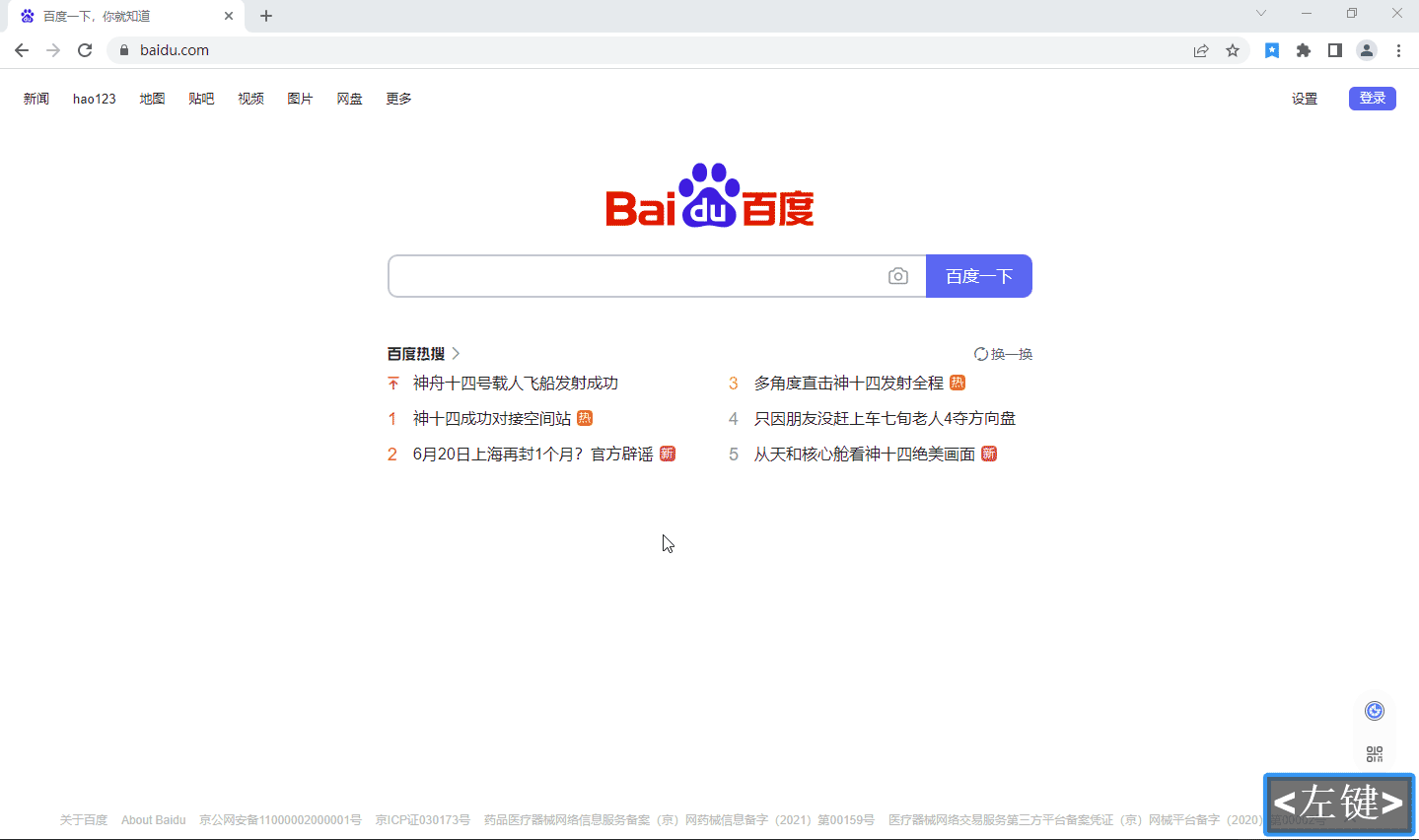Open 从天和核心舱看神十四绝美画面 headline
This screenshot has height=840, width=1419.
click(865, 454)
